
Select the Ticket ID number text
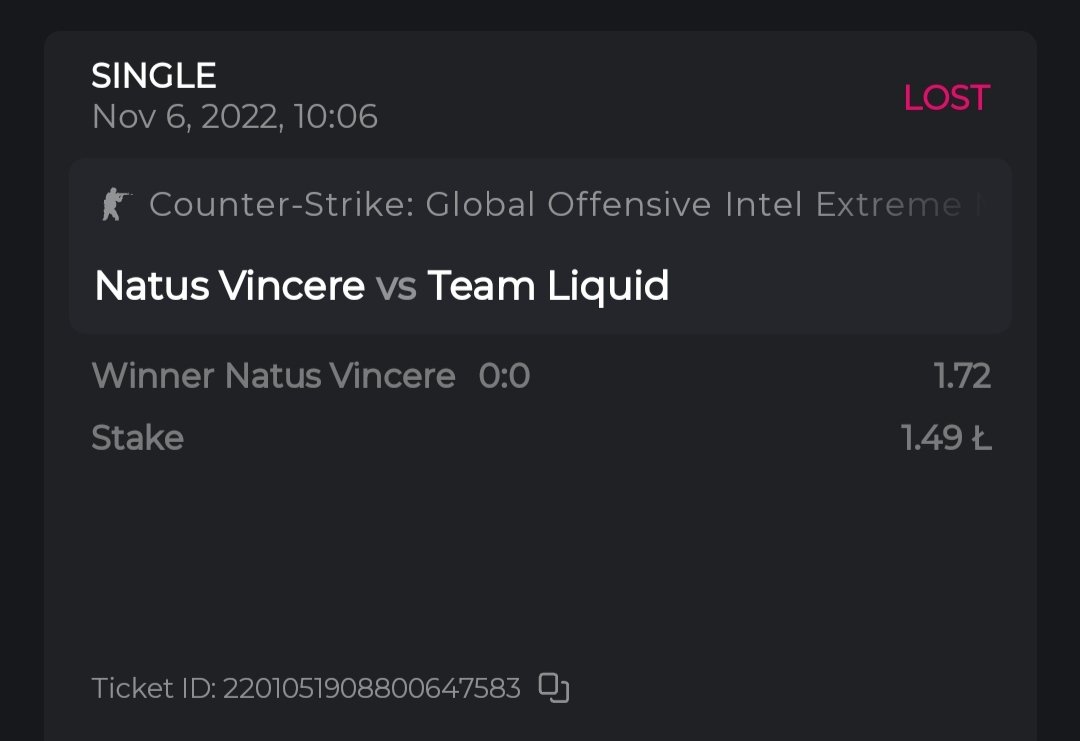(x=371, y=689)
